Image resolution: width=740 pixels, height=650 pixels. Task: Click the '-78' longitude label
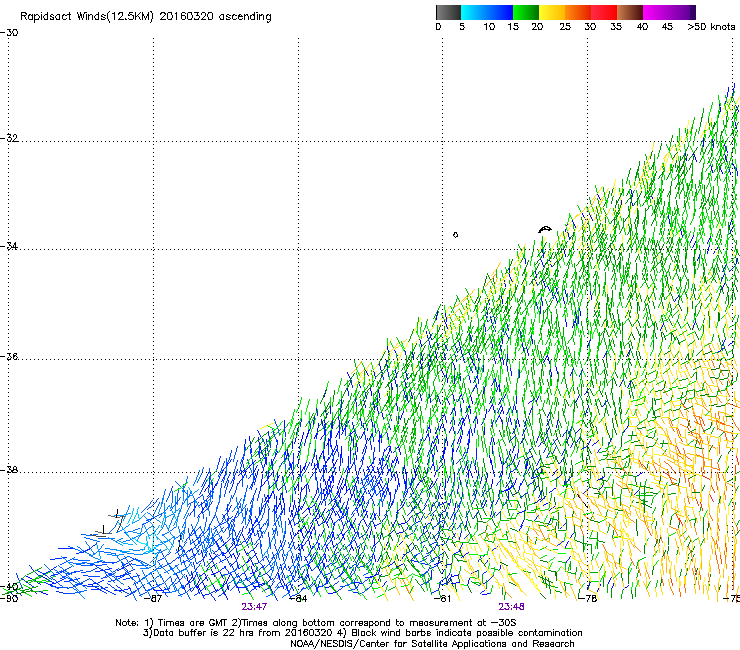click(588, 598)
